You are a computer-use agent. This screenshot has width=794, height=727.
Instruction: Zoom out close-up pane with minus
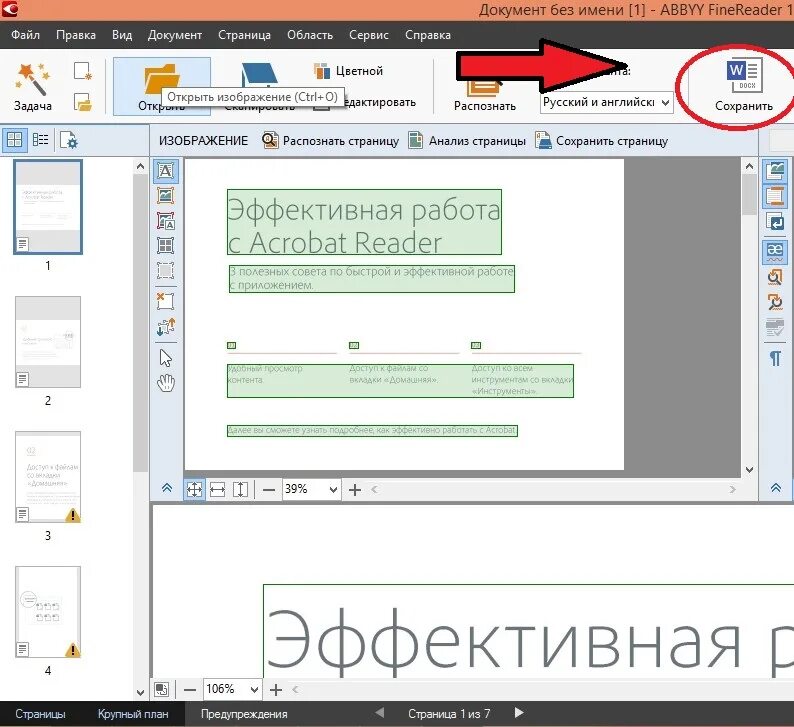189,690
